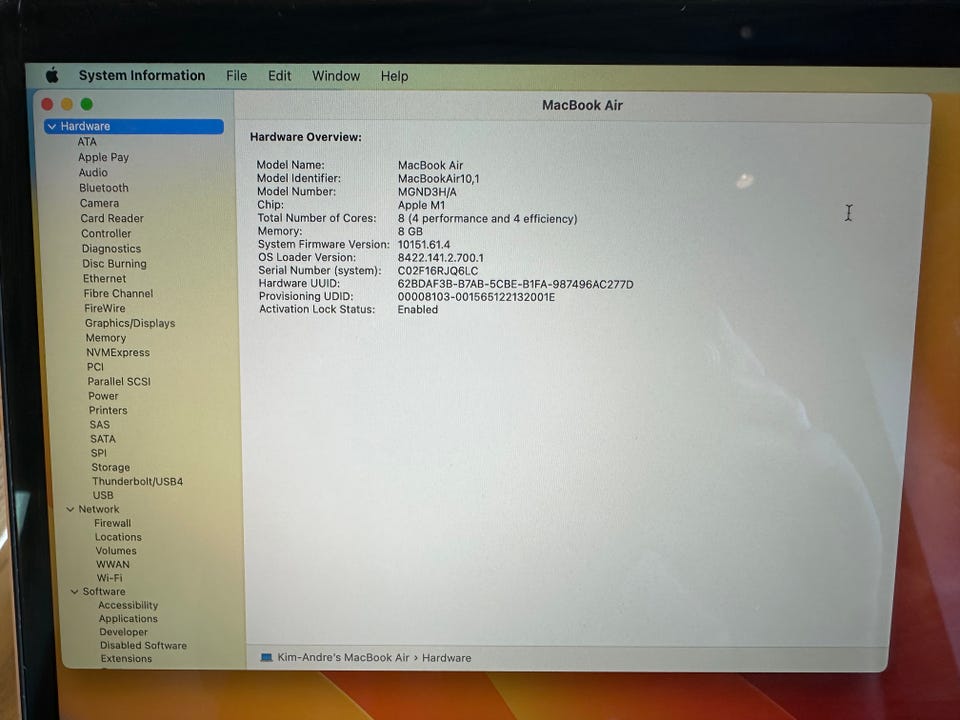Screen dimensions: 960x720
Task: Click the Activation Lock Status Enabled value
Action: coord(418,310)
